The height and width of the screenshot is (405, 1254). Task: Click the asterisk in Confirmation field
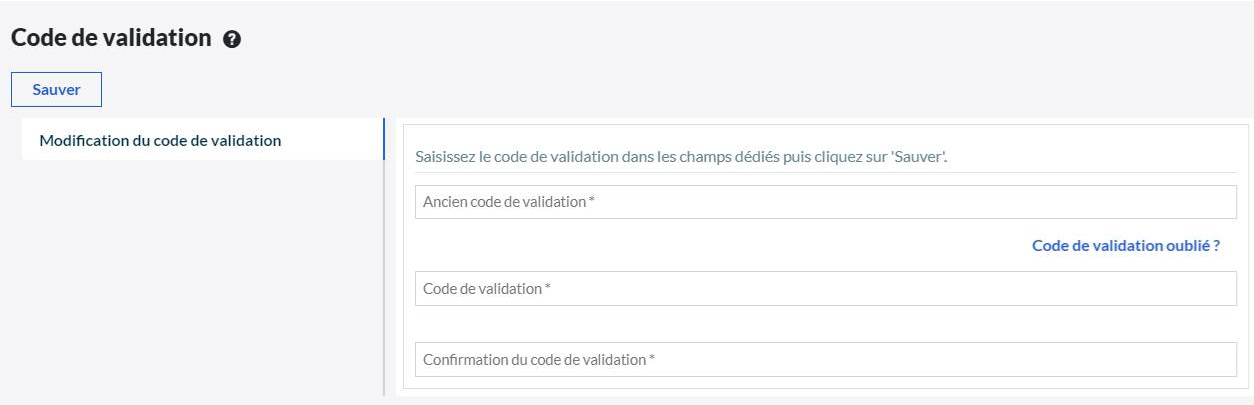652,359
